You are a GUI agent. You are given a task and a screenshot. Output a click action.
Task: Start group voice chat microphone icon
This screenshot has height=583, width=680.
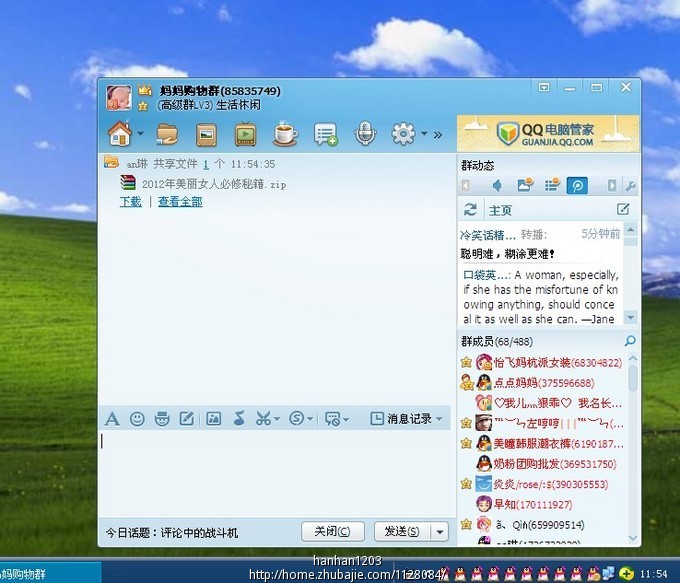365,134
